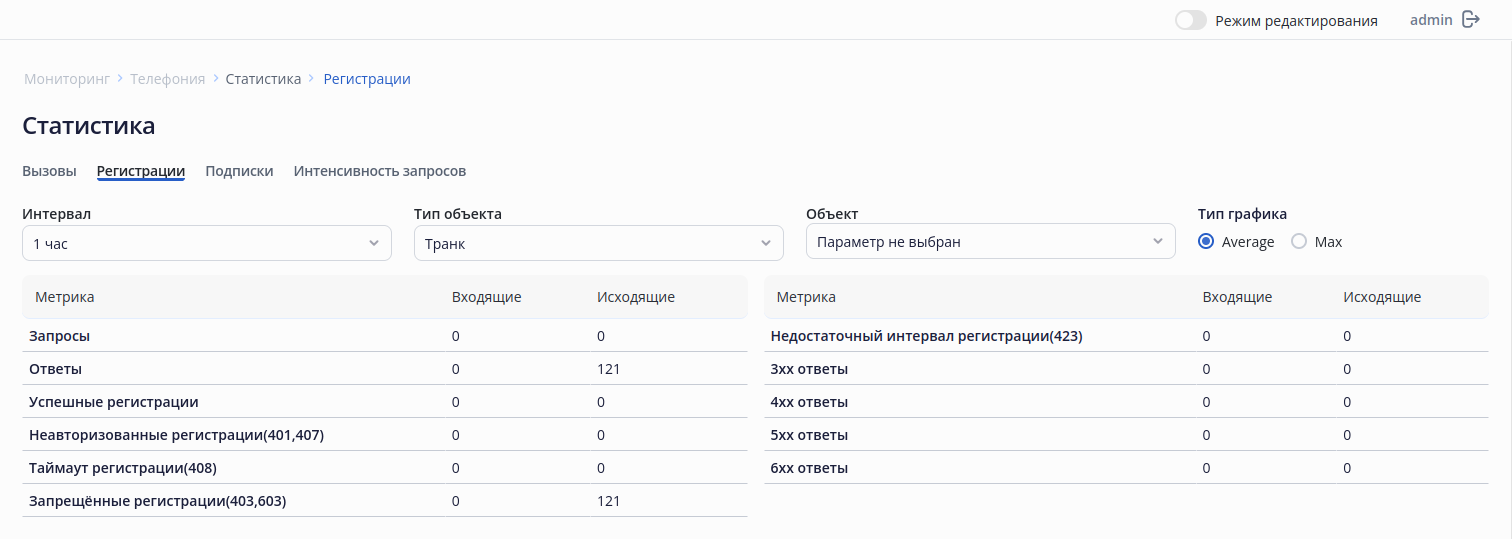Screen dimensions: 1512x539
Task: Switch to the Вызовы tab
Action: [x=49, y=171]
